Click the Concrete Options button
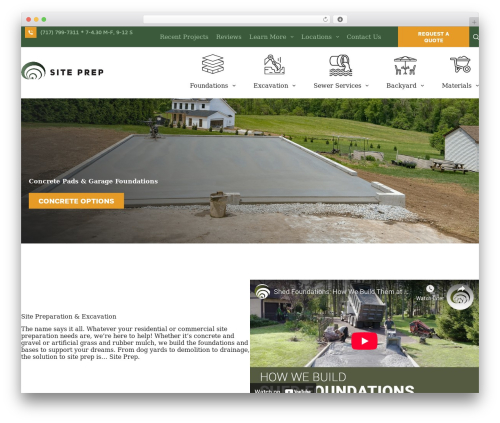This screenshot has width=500, height=423. point(76,201)
